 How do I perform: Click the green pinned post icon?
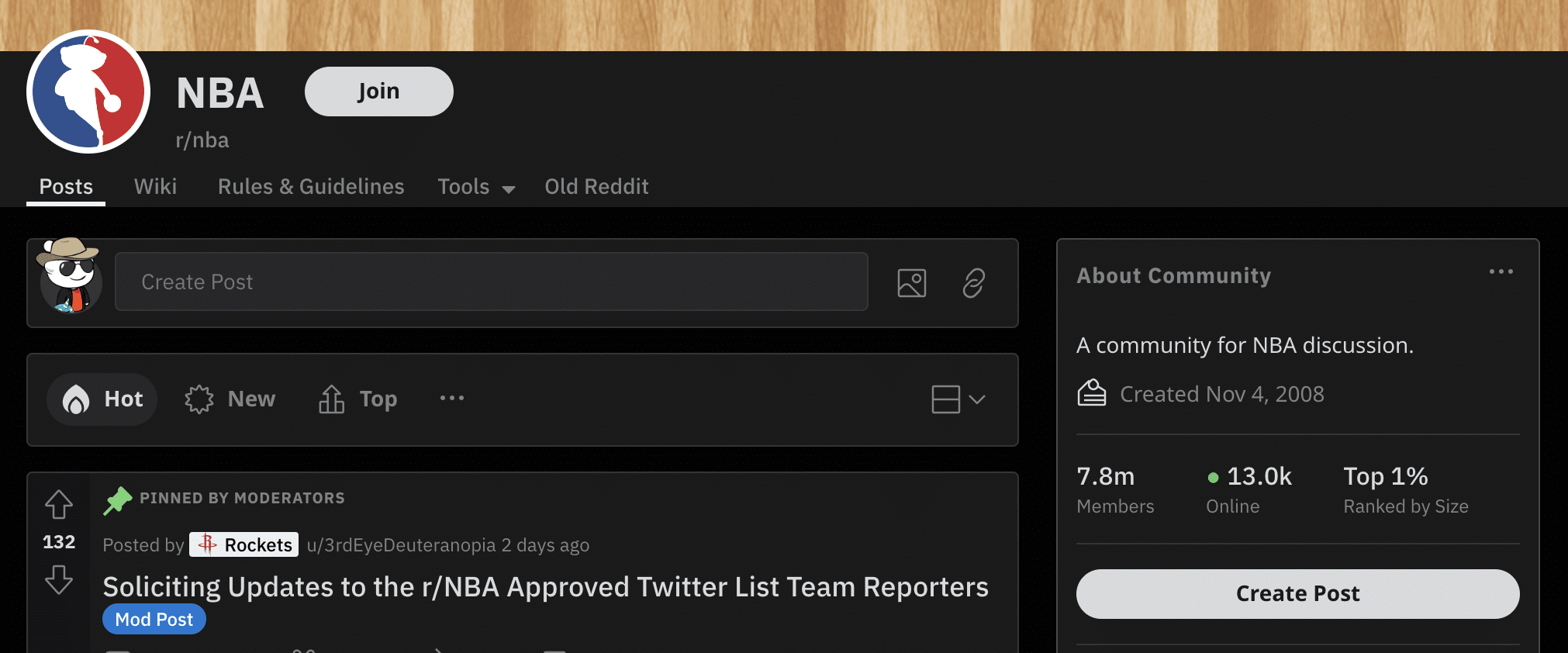tap(118, 500)
